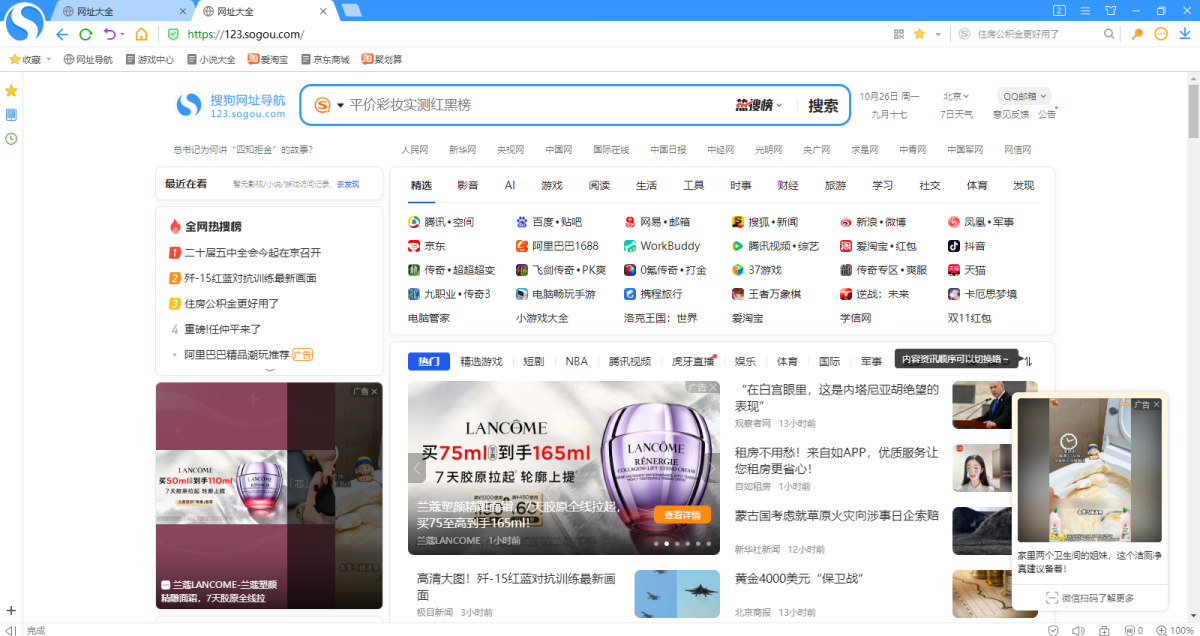Close the first 网址大全 tab
This screenshot has width=1200, height=636.
pyautogui.click(x=182, y=11)
